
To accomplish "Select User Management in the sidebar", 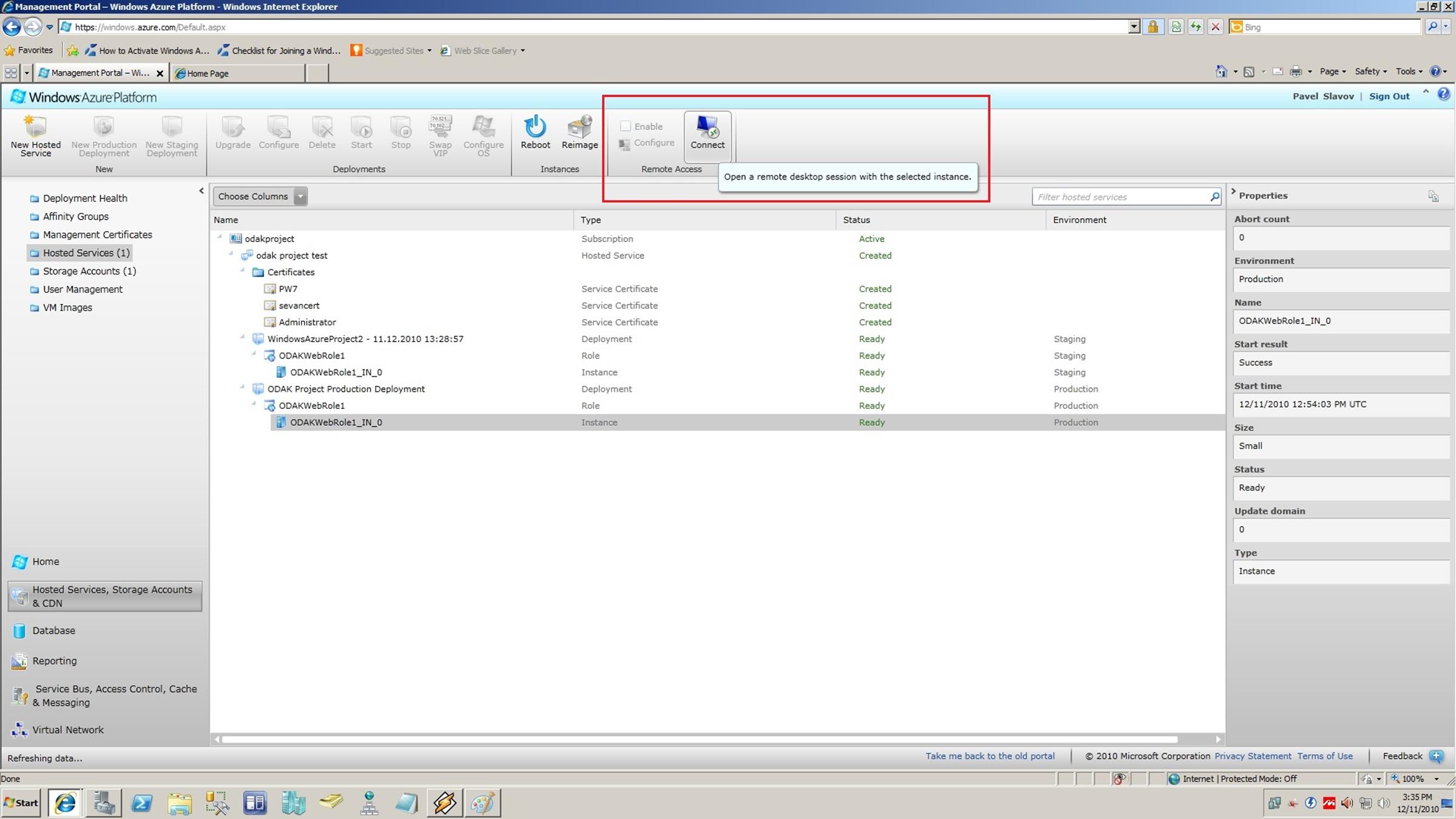I will click(83, 289).
